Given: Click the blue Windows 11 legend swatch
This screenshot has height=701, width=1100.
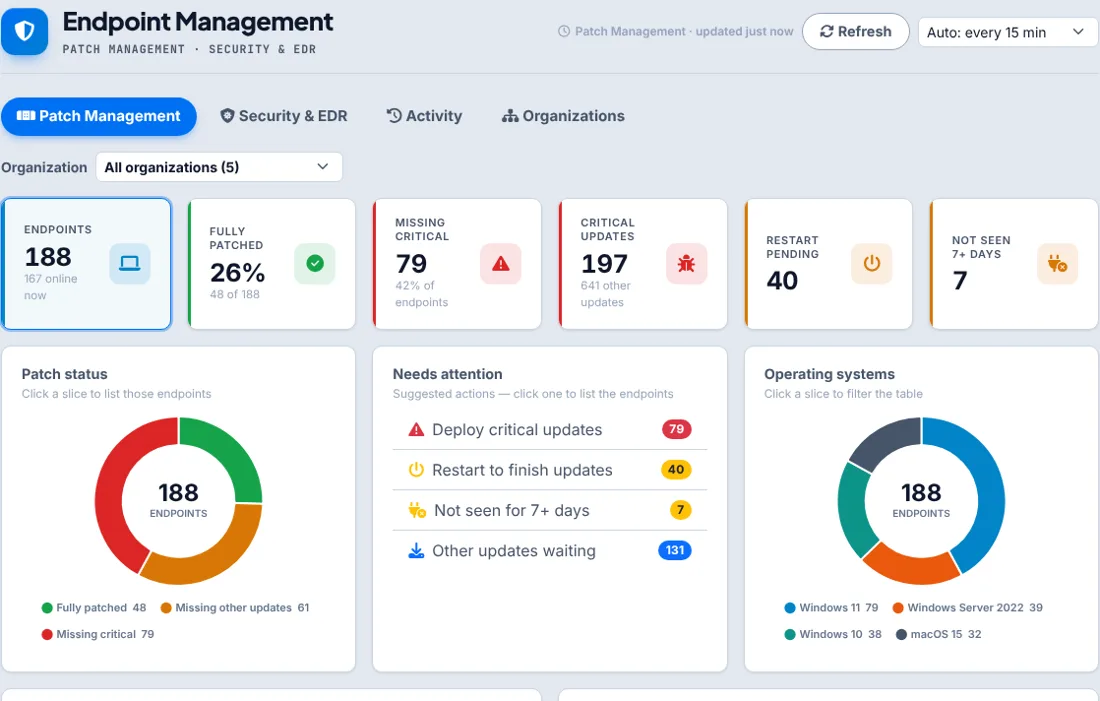Looking at the screenshot, I should pyautogui.click(x=790, y=608).
